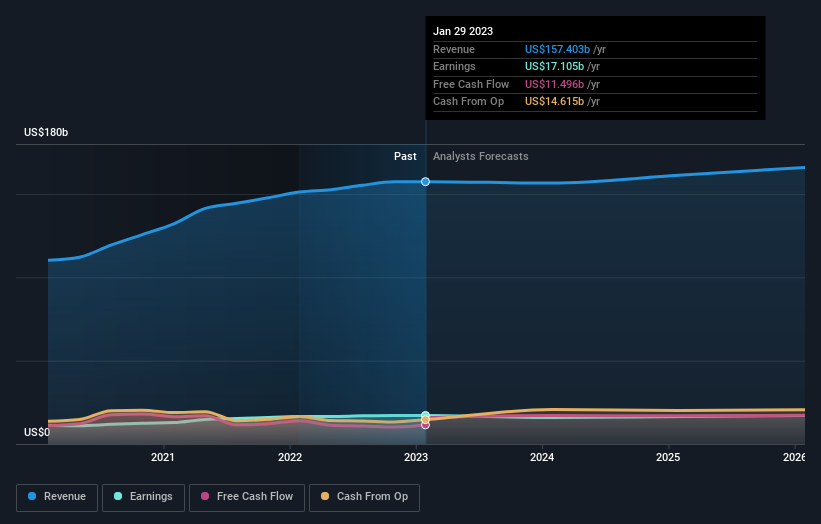Click the 2023 x-axis label
821x524 pixels.
click(x=416, y=457)
